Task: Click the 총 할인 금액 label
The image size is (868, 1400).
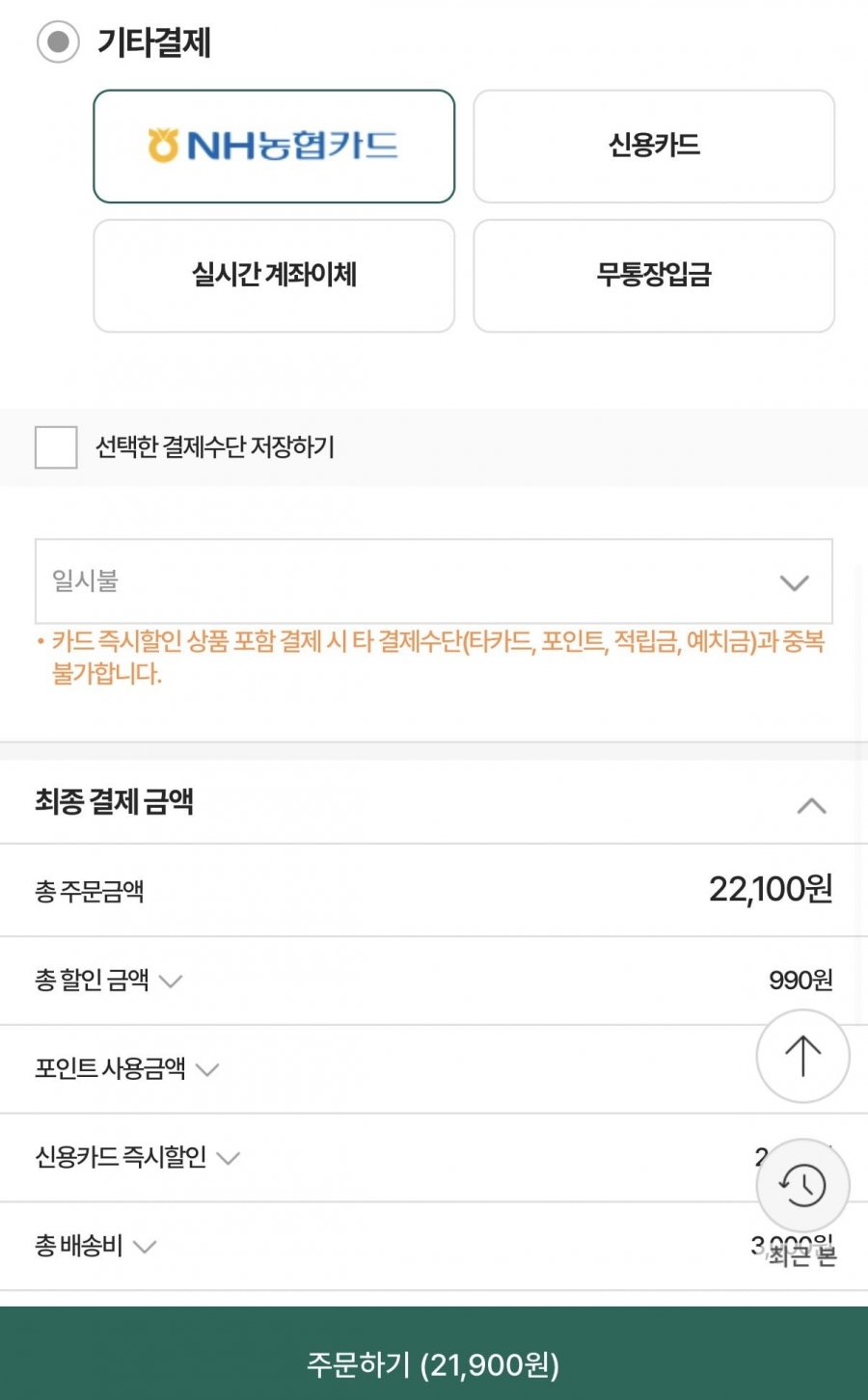Action: pos(93,981)
